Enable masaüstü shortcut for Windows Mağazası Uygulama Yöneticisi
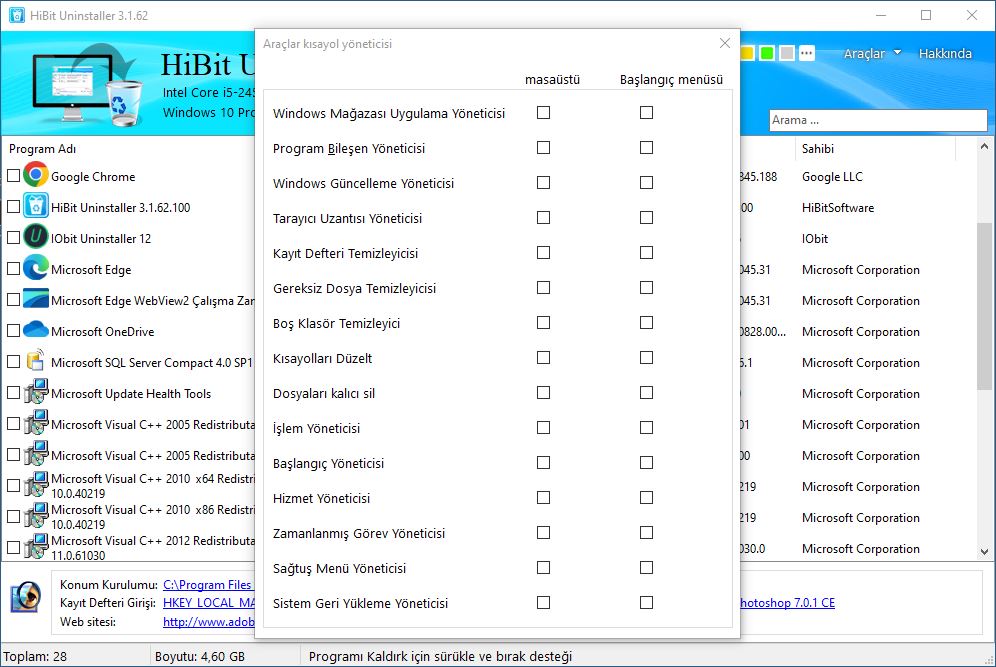Image resolution: width=996 pixels, height=667 pixels. point(543,112)
